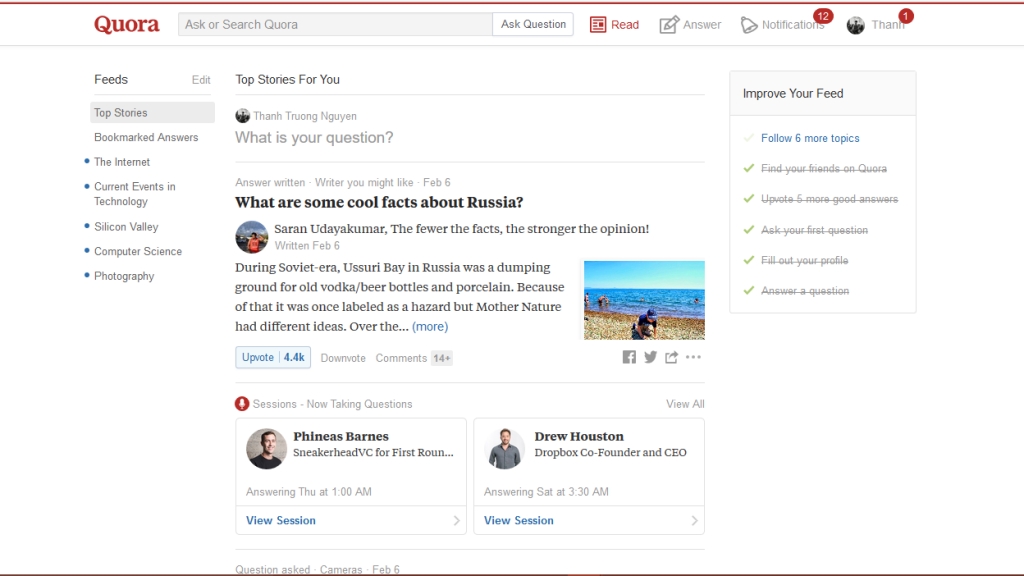Select Top Stories feed
The image size is (1024, 576).
point(152,112)
